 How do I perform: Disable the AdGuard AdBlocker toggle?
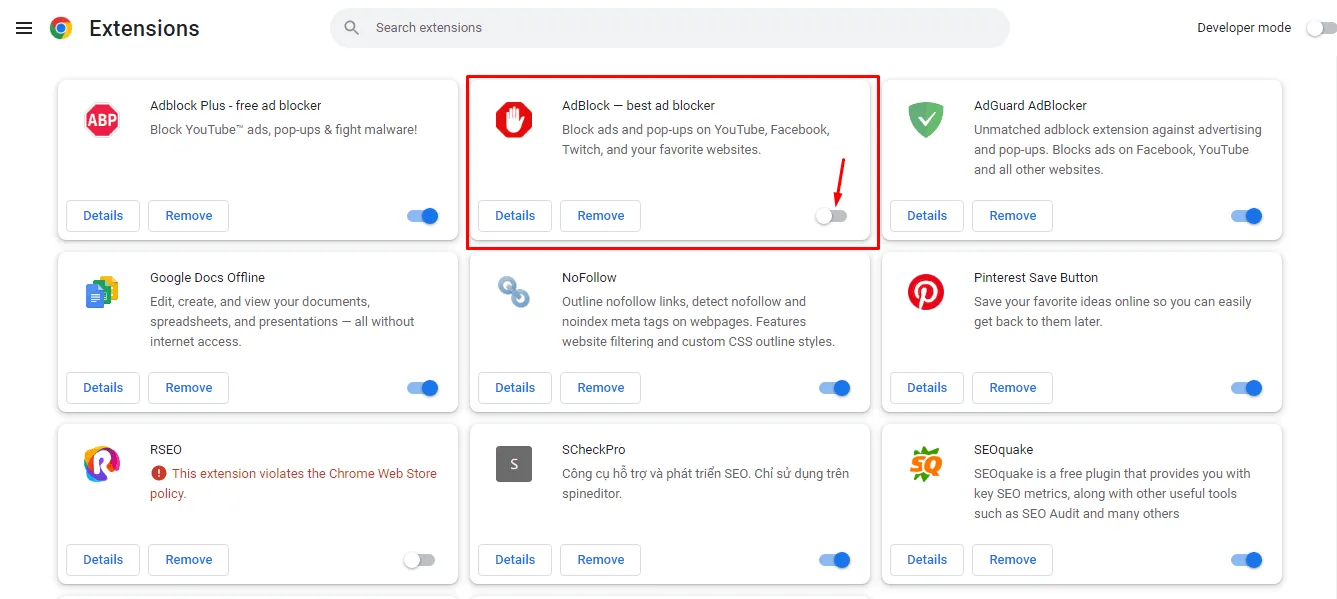1246,216
